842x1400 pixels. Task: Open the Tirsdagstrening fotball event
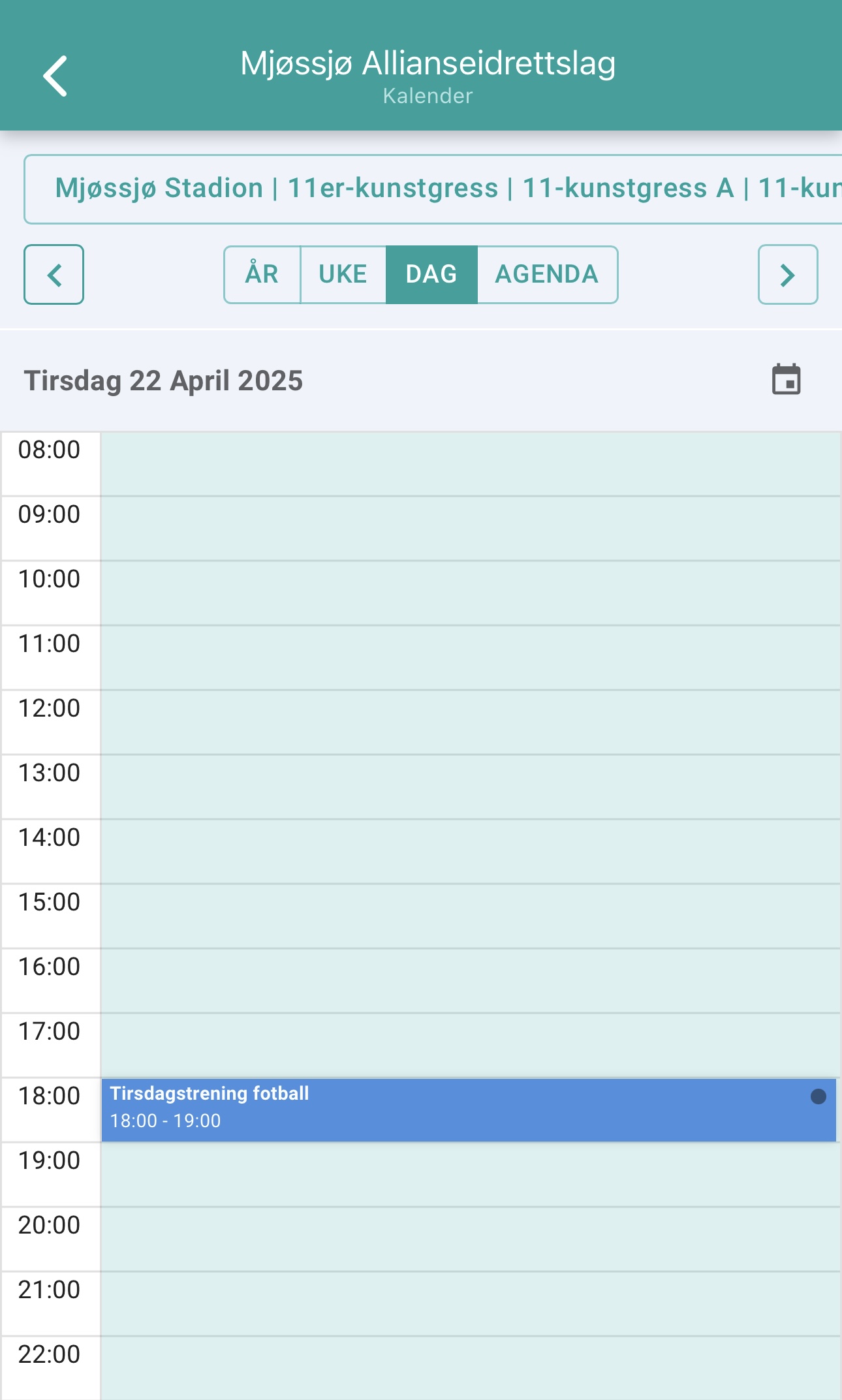point(469,1110)
